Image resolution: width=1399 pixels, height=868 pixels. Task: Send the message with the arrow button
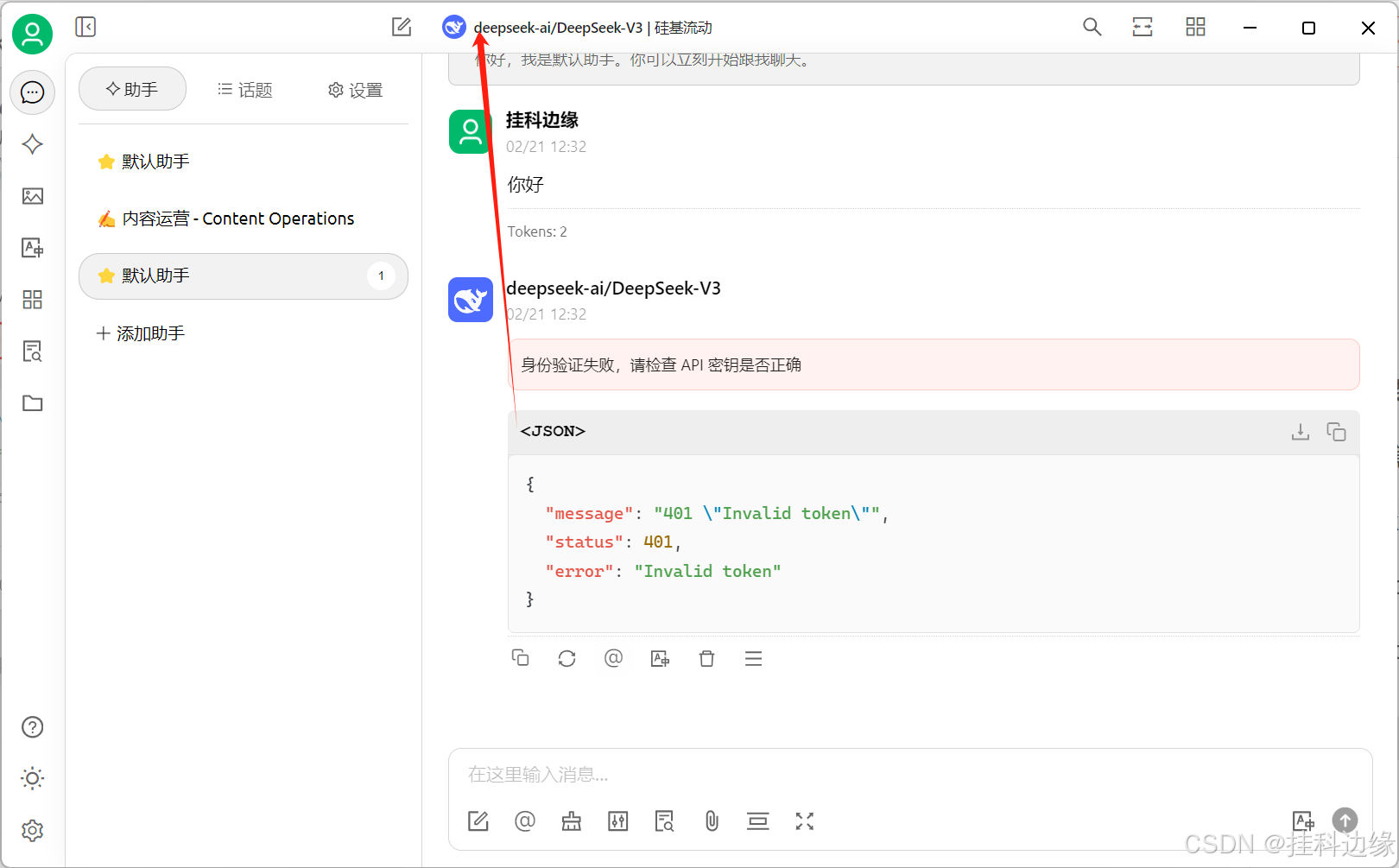click(x=1345, y=820)
